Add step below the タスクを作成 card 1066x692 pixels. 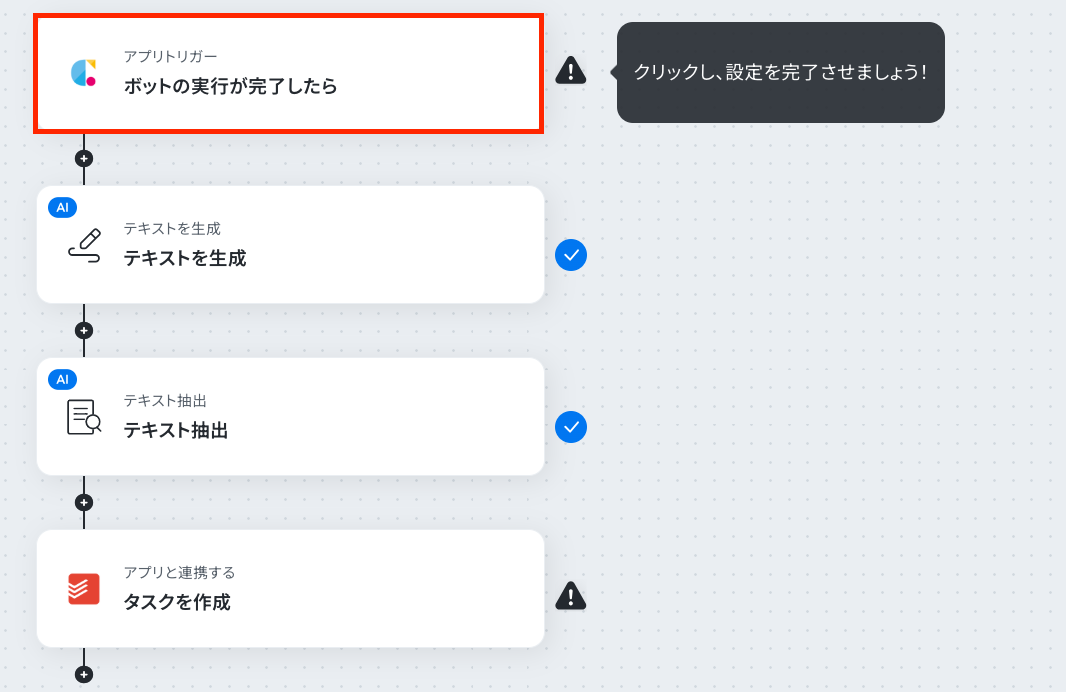pos(84,674)
